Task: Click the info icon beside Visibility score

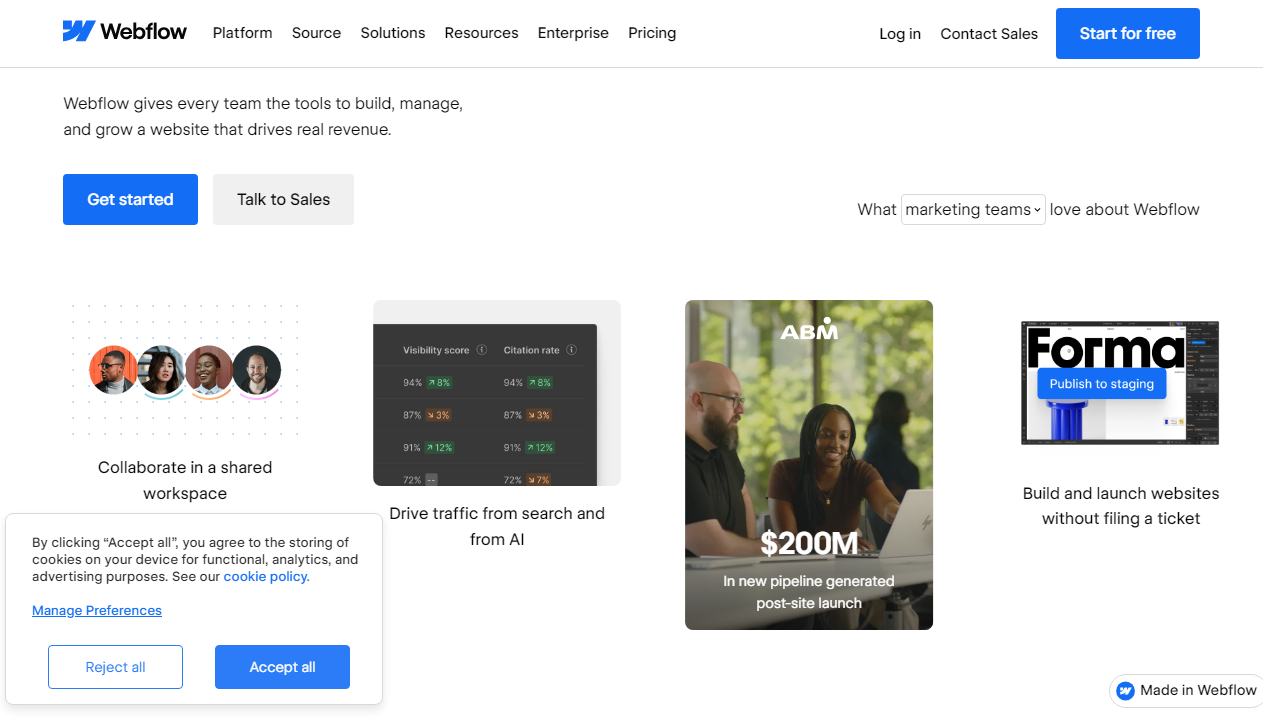Action: pyautogui.click(x=482, y=350)
